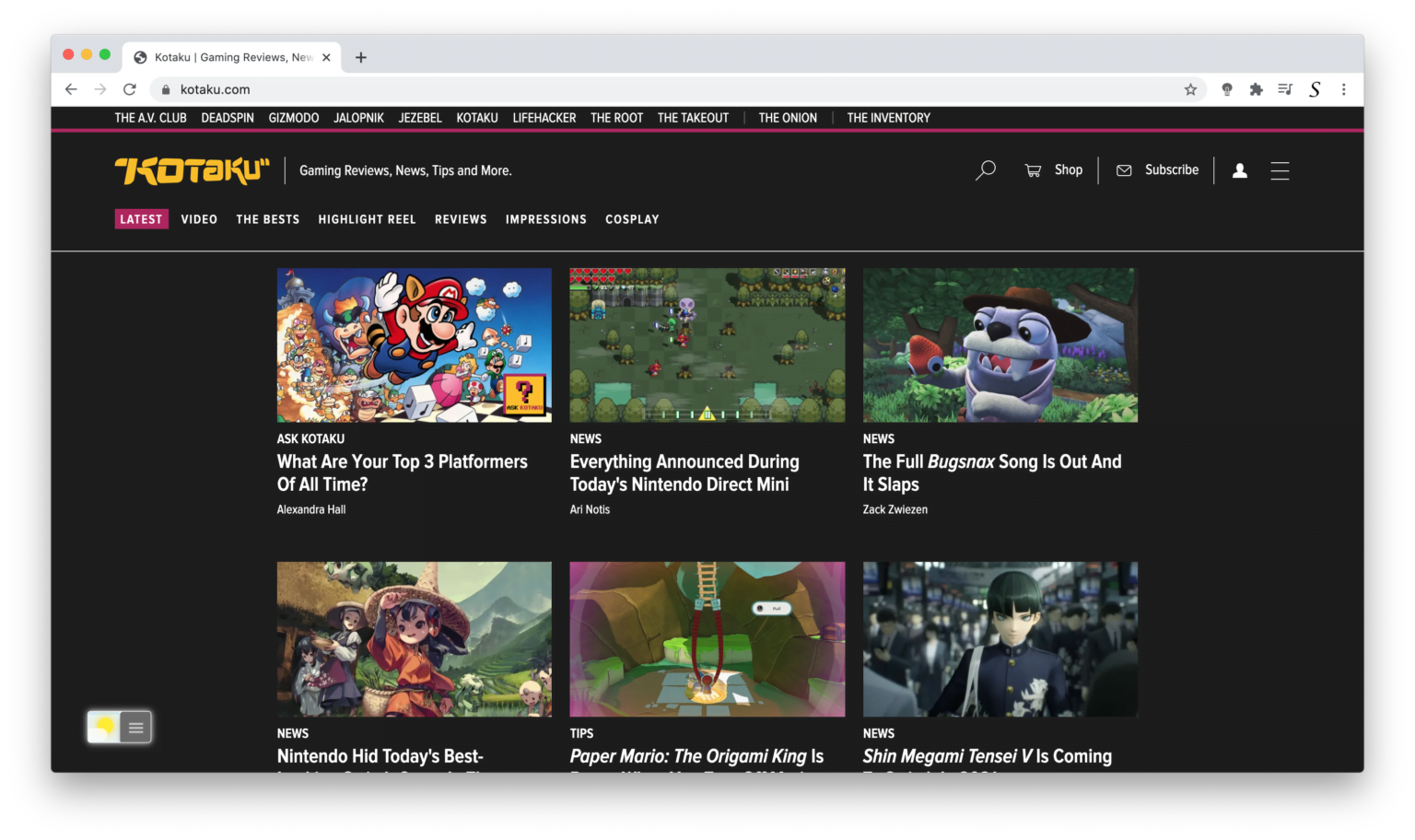Click the lightbulb extension icon
The image size is (1415, 840).
pos(1226,89)
